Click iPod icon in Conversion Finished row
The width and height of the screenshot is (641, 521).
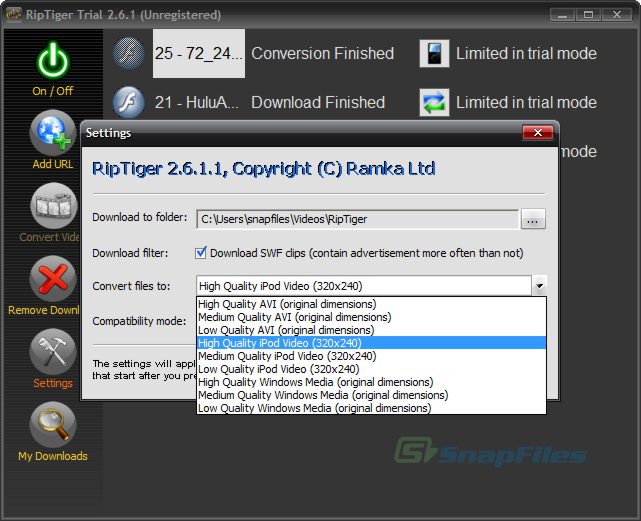[x=434, y=53]
